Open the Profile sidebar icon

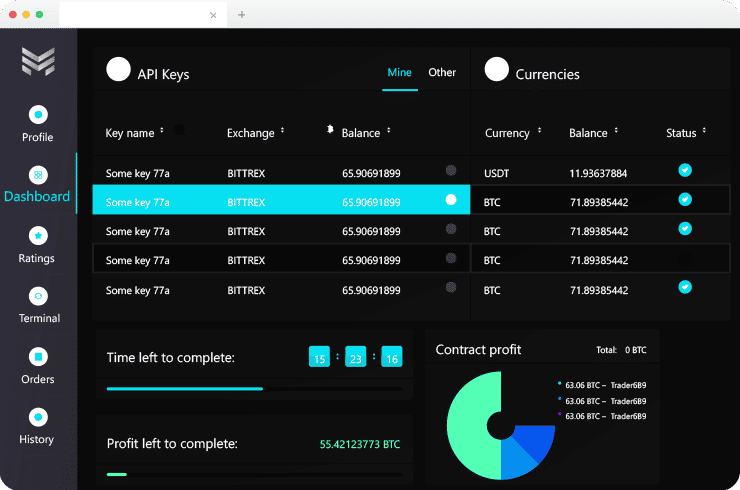click(x=38, y=115)
